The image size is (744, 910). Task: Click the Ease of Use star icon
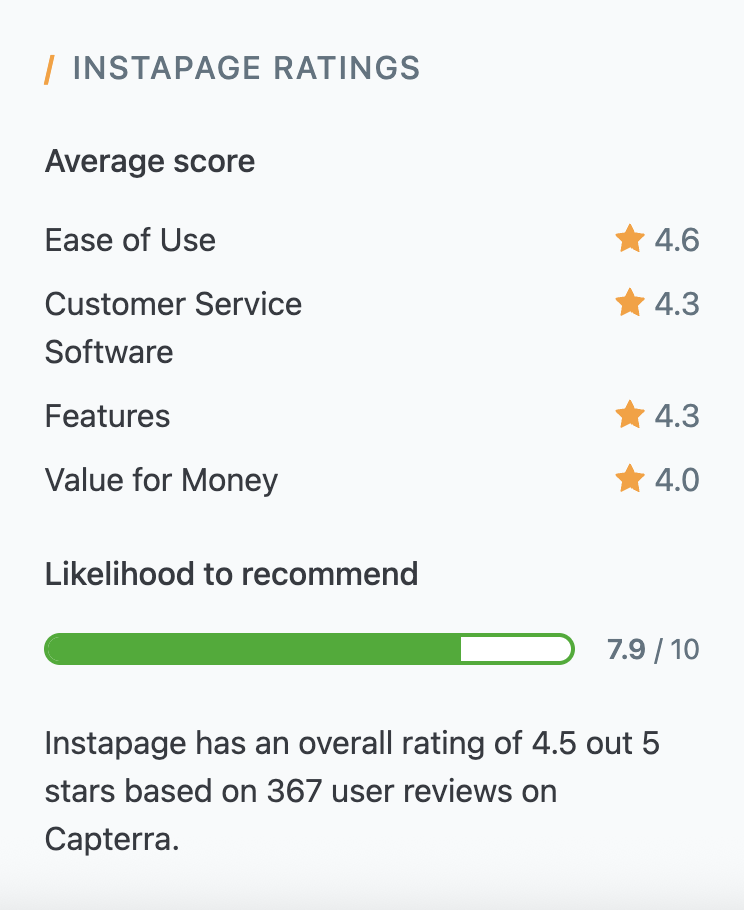click(x=630, y=239)
